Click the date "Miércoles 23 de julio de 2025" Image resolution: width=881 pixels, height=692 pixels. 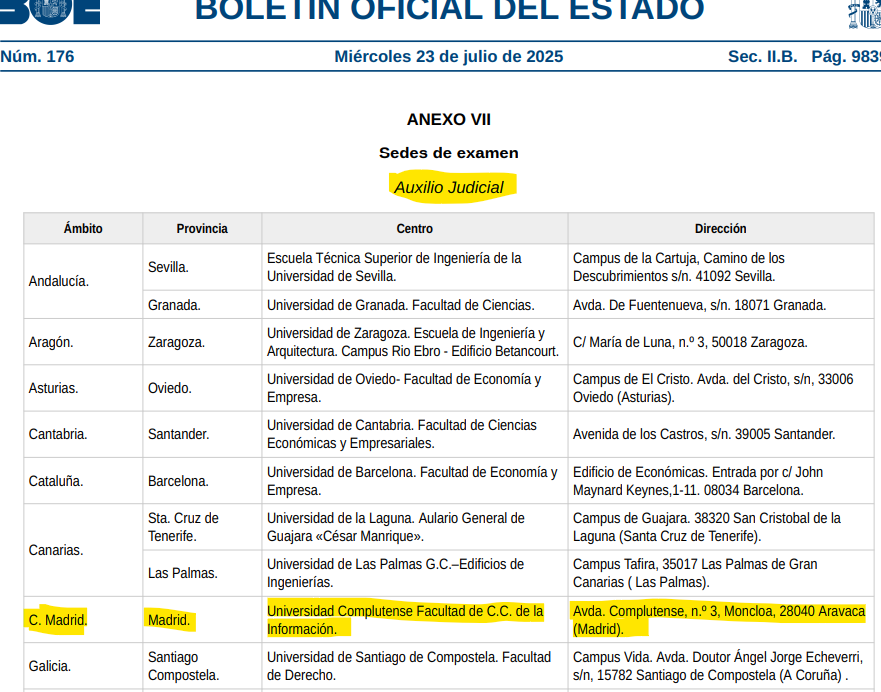(448, 56)
